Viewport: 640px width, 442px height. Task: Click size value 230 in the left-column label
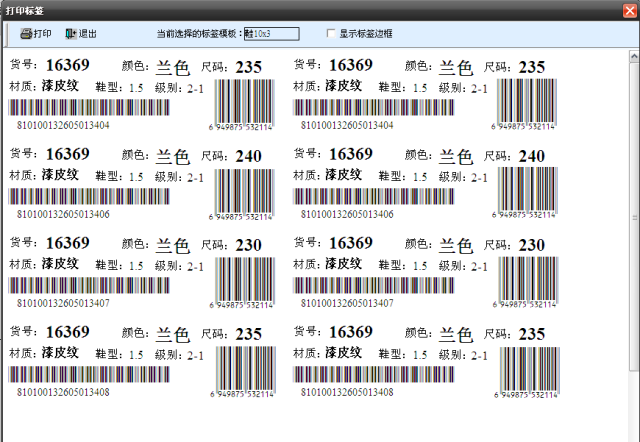pos(248,245)
